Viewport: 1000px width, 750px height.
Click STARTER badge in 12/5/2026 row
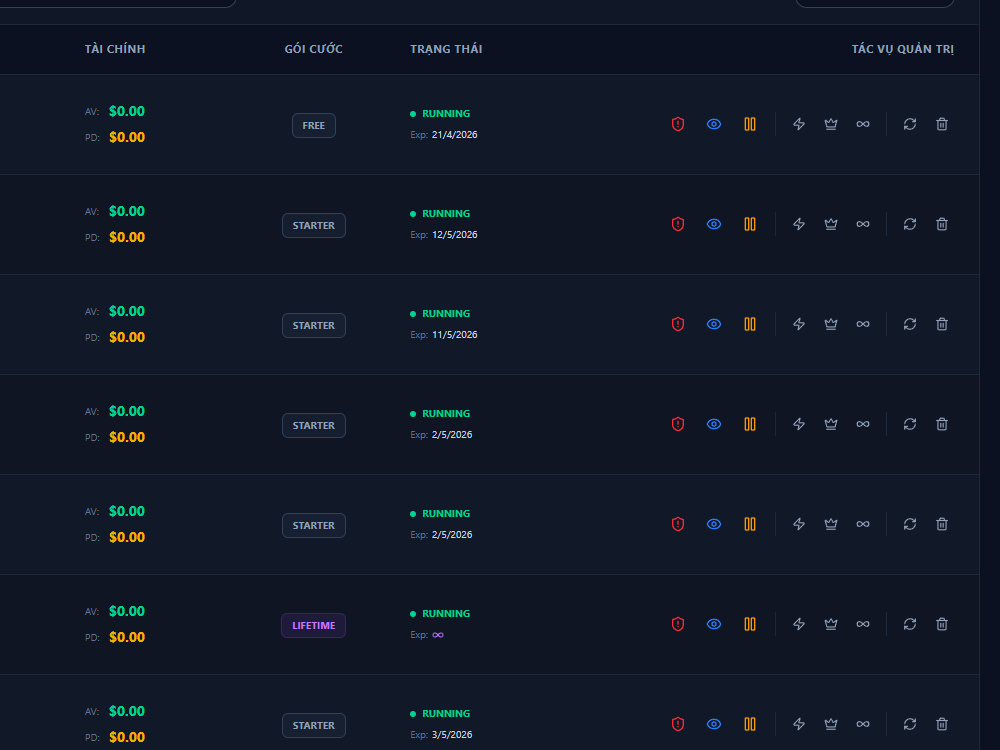click(x=314, y=226)
